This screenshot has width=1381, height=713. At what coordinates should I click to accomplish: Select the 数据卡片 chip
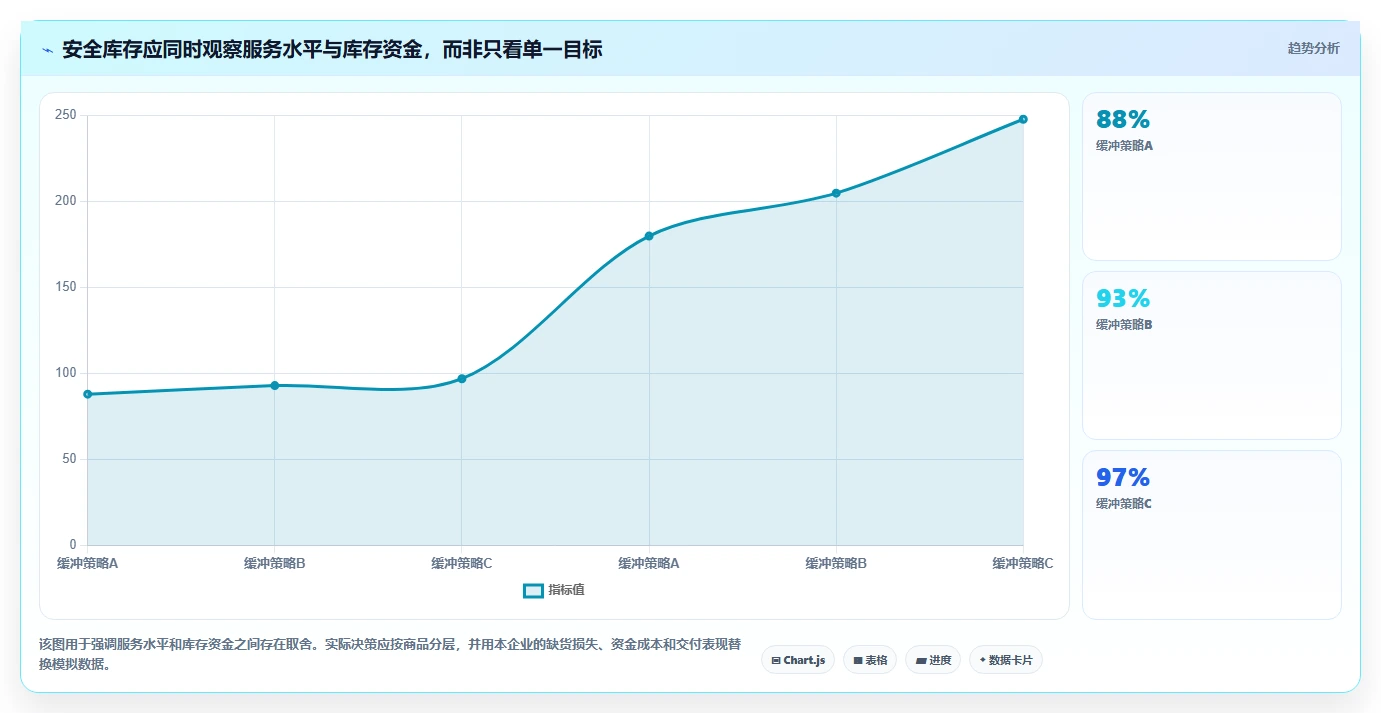pyautogui.click(x=1005, y=660)
